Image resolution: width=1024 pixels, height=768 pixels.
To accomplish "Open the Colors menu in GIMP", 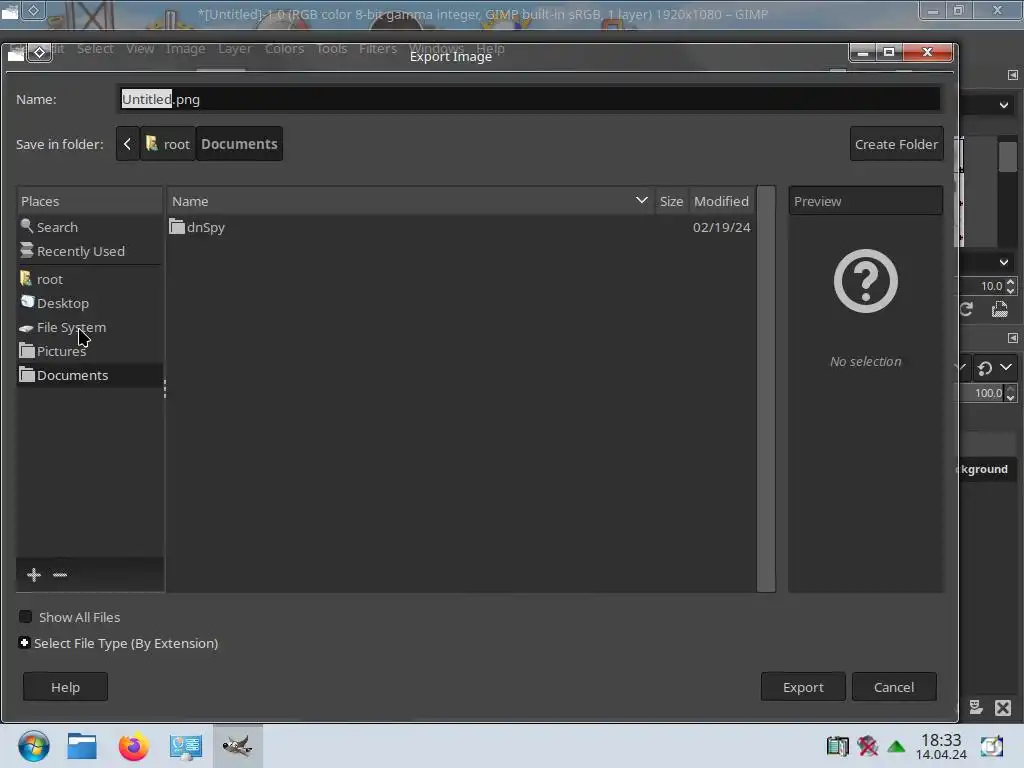I will pos(284,48).
